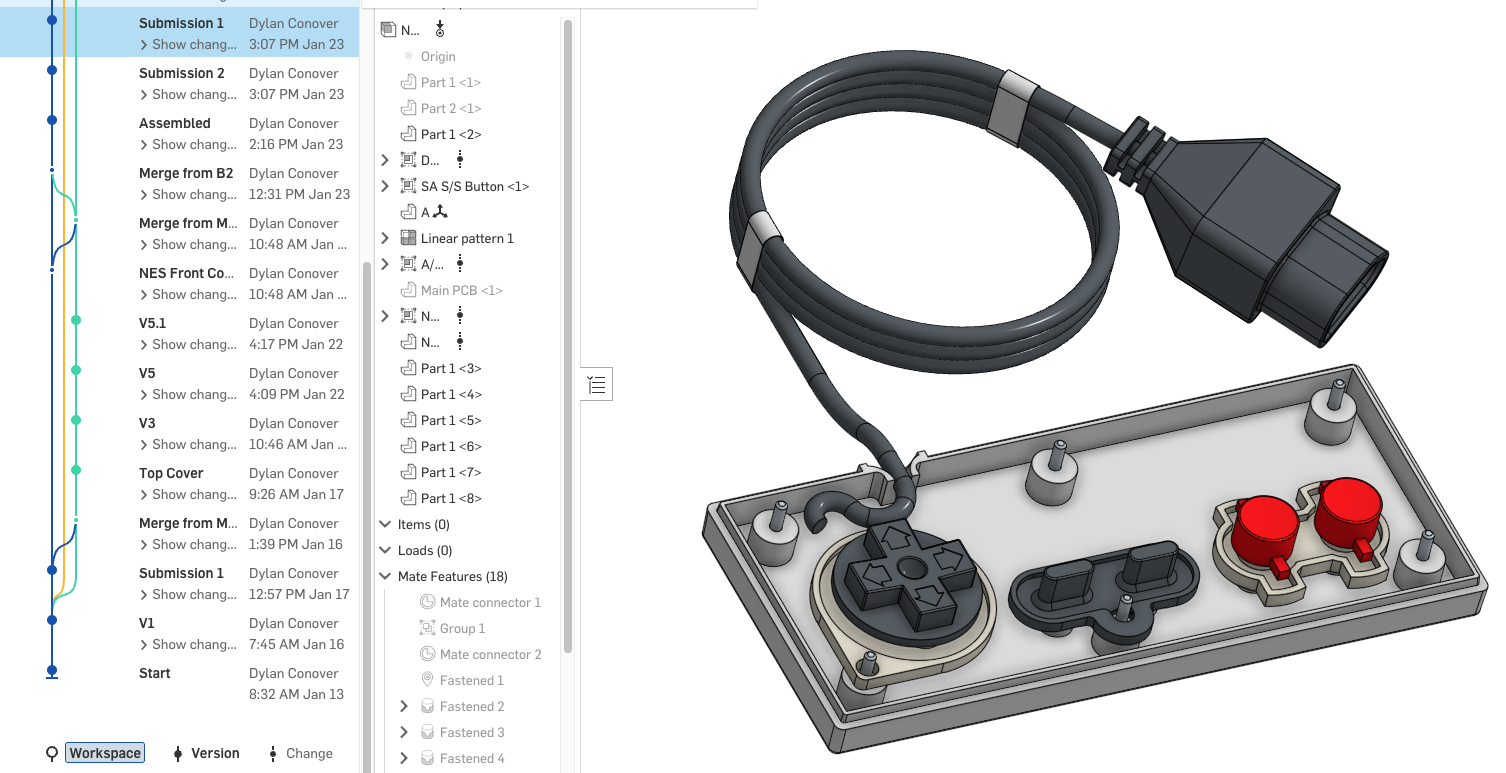The image size is (1506, 773).
Task: Click the Linear pattern 1 grid icon
Action: [x=408, y=238]
